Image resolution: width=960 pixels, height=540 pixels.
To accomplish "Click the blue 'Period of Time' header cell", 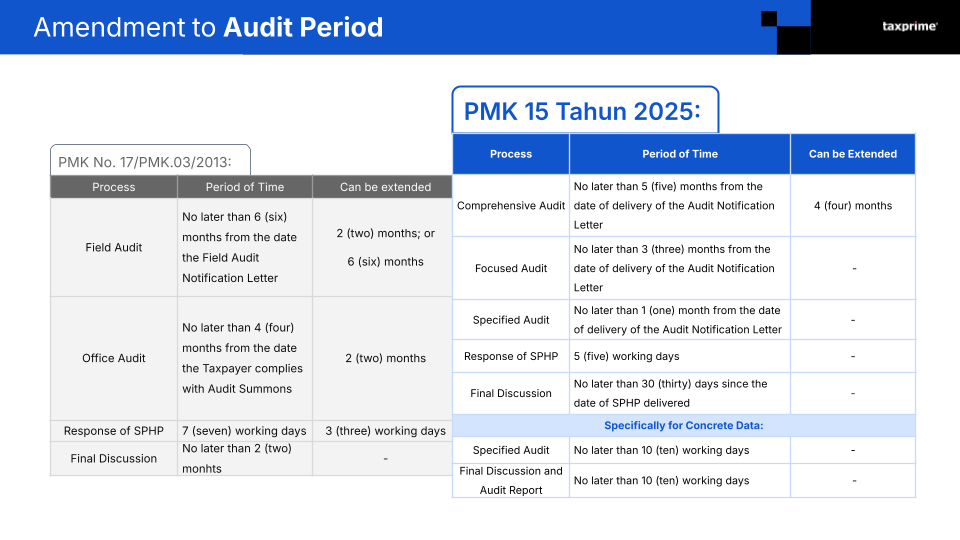I will pyautogui.click(x=680, y=154).
